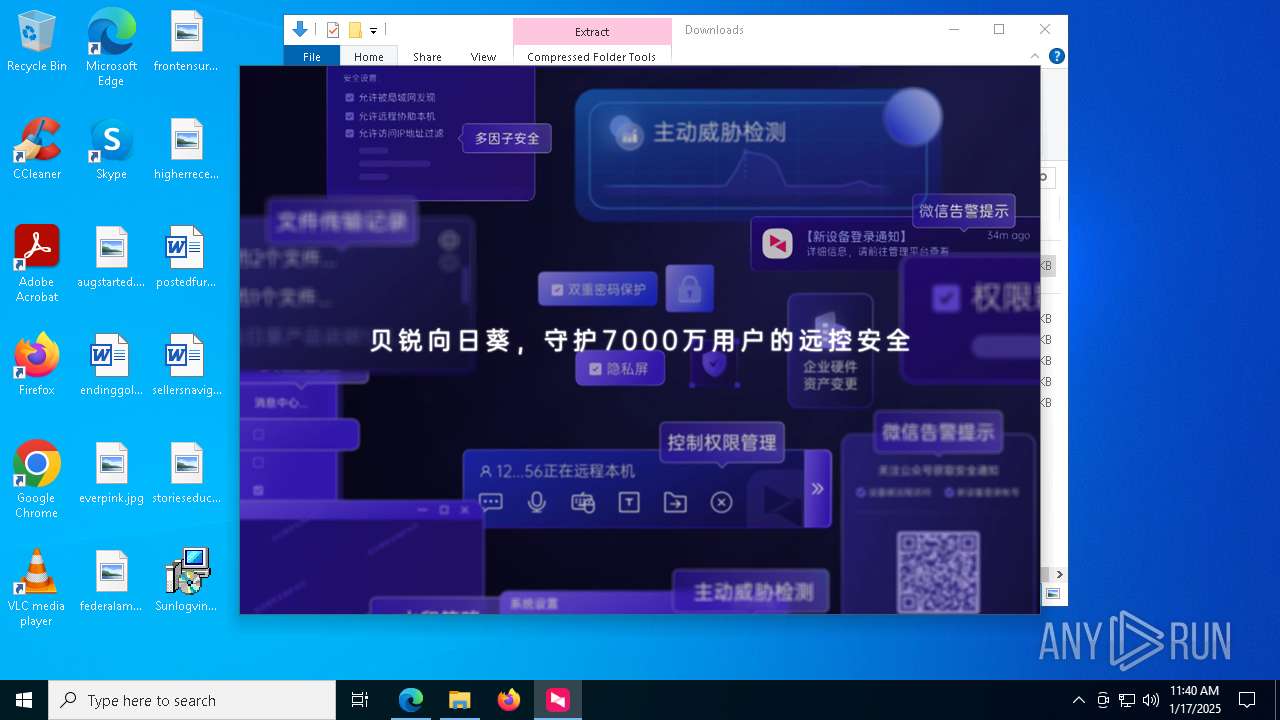Expand the hidden system tray icons
Screen dimensions: 1280x720
pos(1078,700)
